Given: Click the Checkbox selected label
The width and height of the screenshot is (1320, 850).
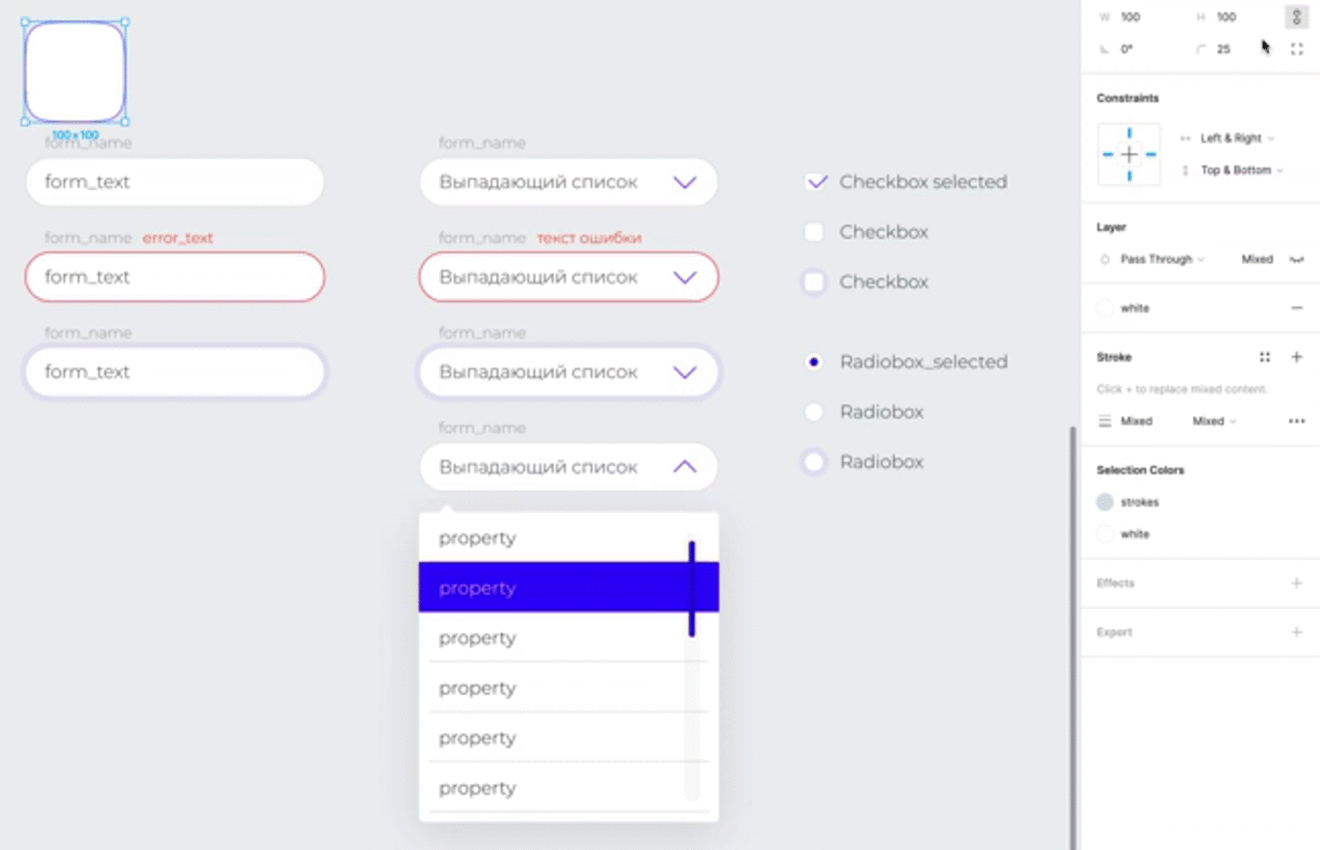Looking at the screenshot, I should (923, 182).
